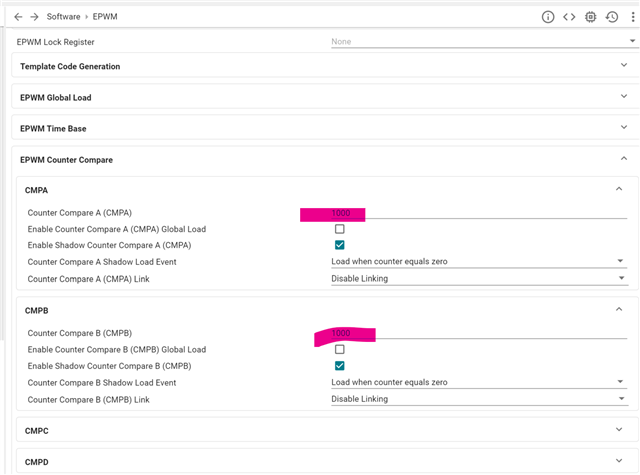The height and width of the screenshot is (475, 640).
Task: Open Counter Compare B Link dropdown
Action: coord(477,398)
